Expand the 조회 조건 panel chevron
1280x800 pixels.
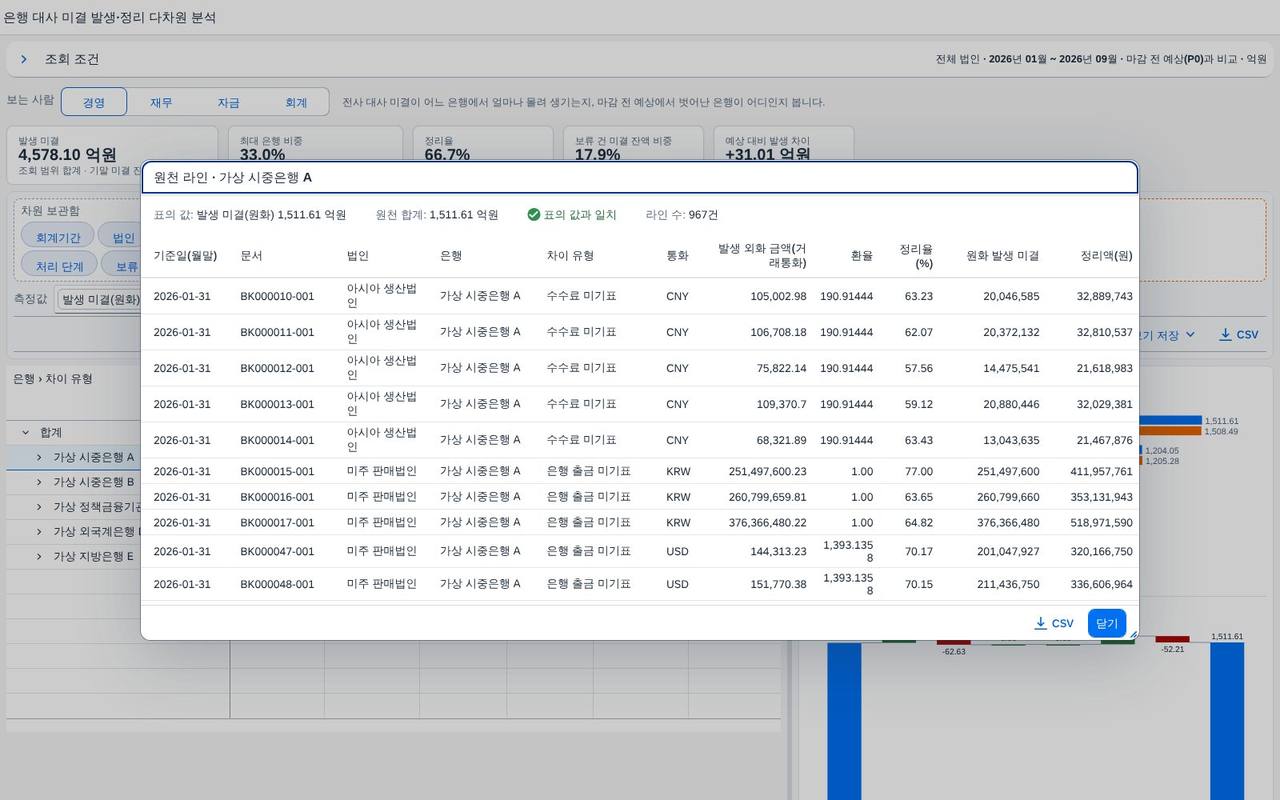tap(24, 59)
